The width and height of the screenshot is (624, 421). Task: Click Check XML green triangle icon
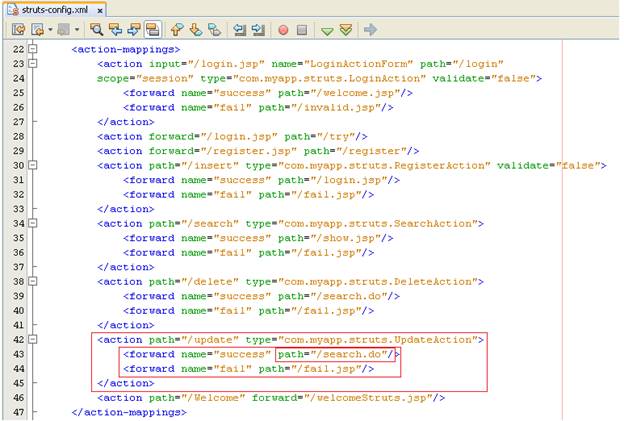pyautogui.click(x=327, y=31)
